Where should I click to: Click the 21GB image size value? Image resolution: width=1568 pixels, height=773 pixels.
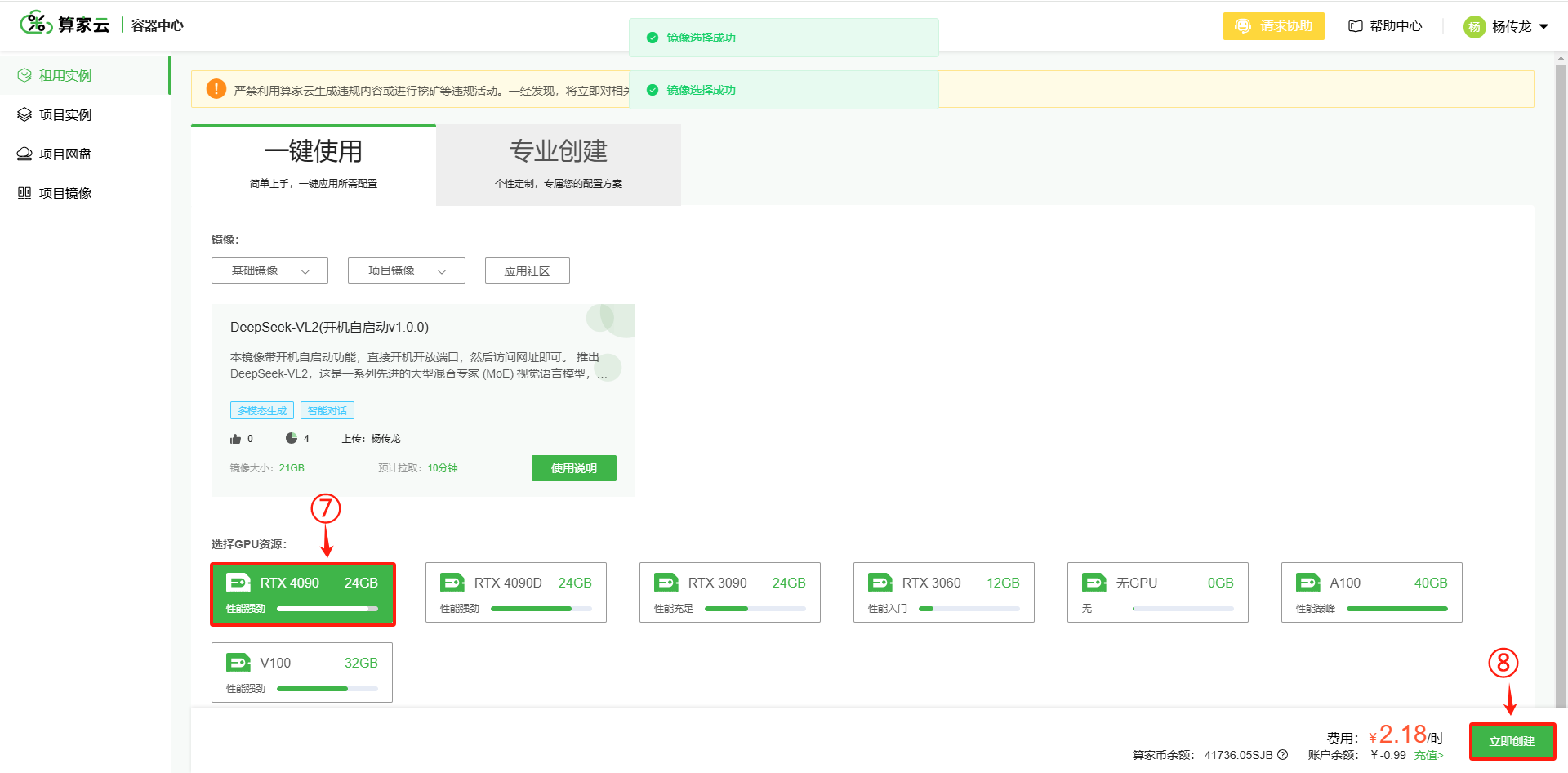pos(292,468)
